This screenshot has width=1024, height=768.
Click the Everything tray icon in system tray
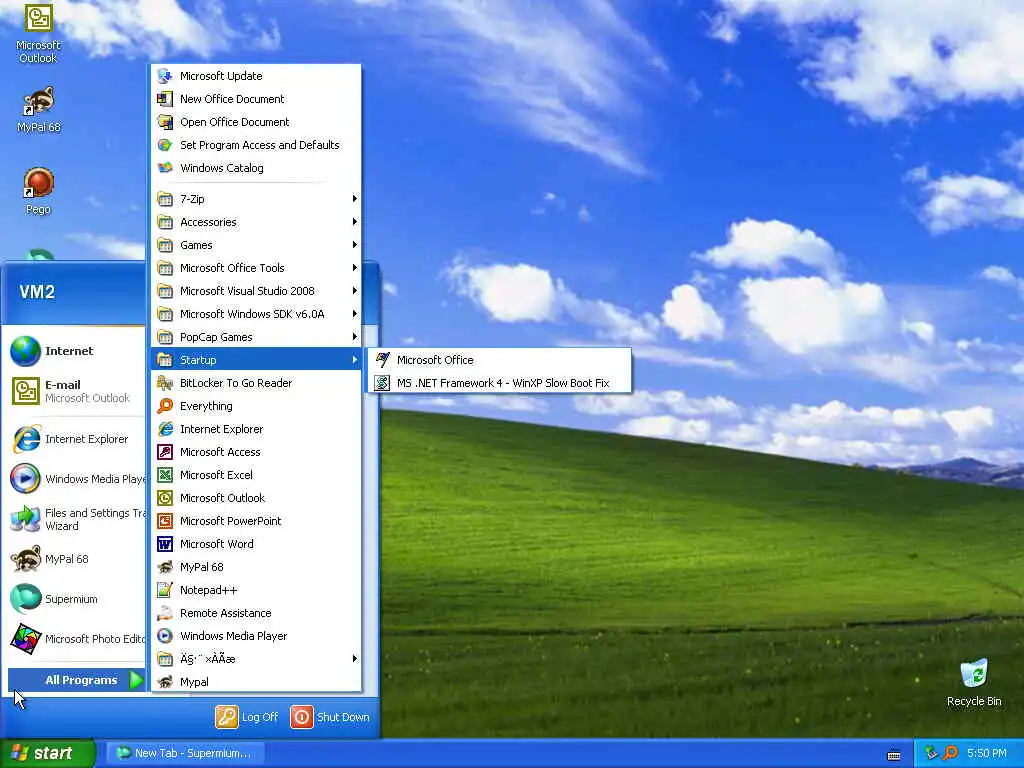[x=950, y=753]
